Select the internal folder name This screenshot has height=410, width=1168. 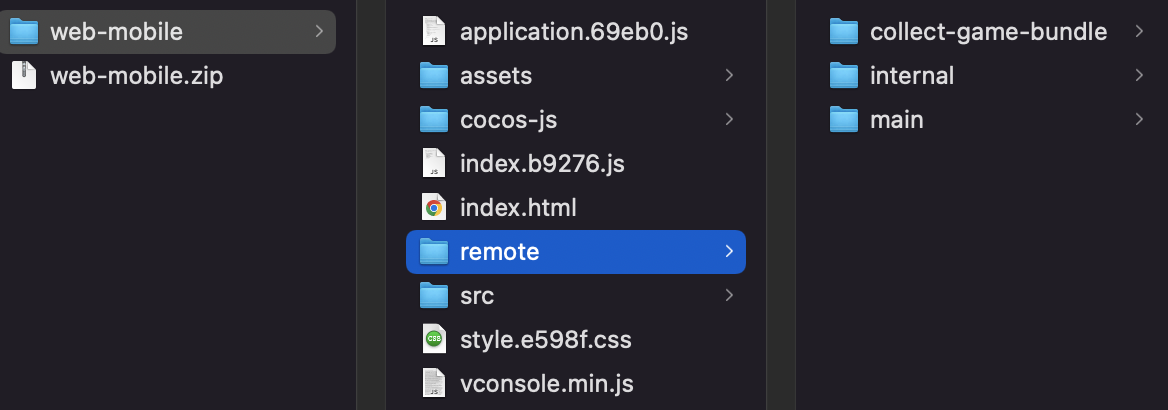tap(912, 76)
